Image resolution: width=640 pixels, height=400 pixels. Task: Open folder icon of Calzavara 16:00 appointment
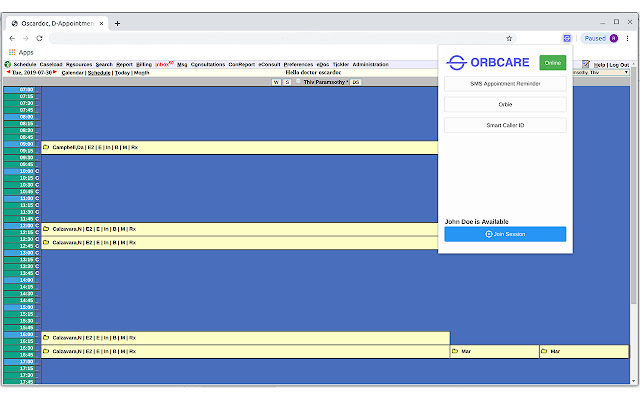click(46, 338)
